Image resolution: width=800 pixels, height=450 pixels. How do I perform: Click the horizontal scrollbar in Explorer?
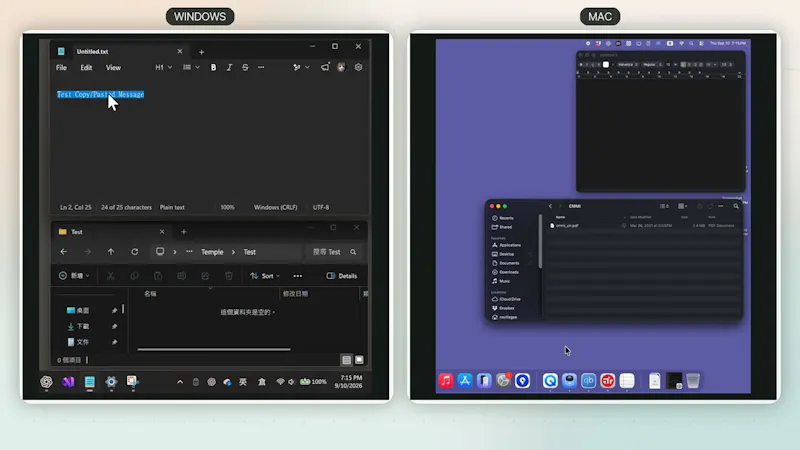214,349
